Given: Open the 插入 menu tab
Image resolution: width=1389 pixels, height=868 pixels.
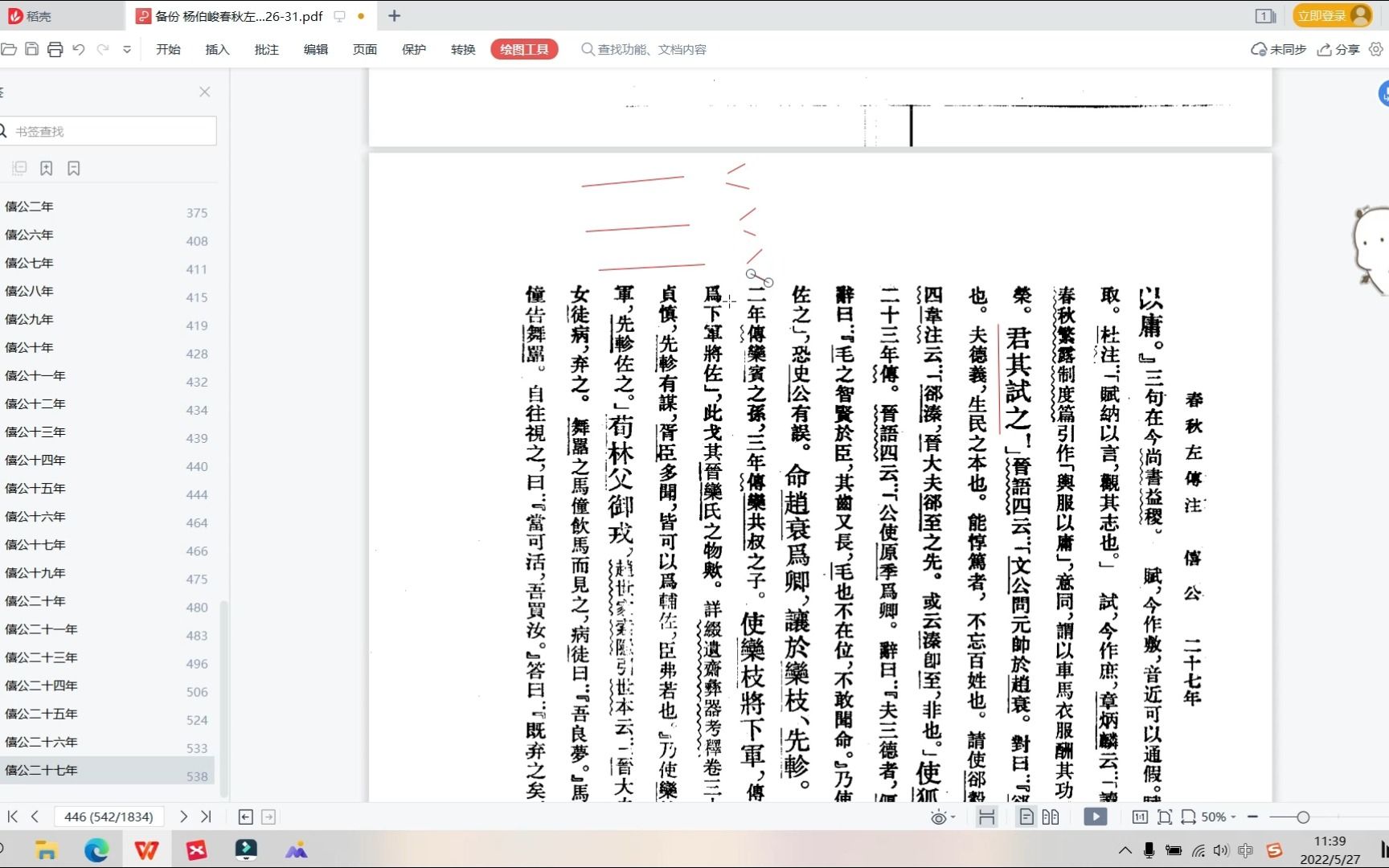Looking at the screenshot, I should [x=217, y=50].
